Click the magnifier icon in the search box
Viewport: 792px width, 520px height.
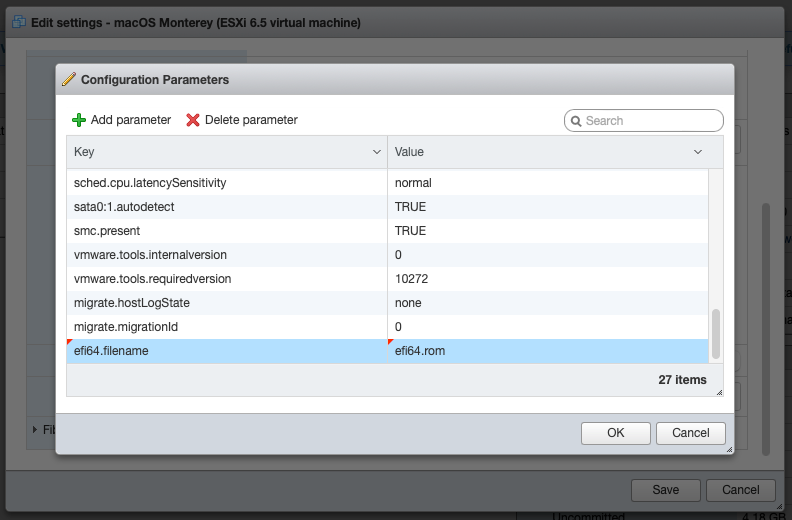point(576,121)
